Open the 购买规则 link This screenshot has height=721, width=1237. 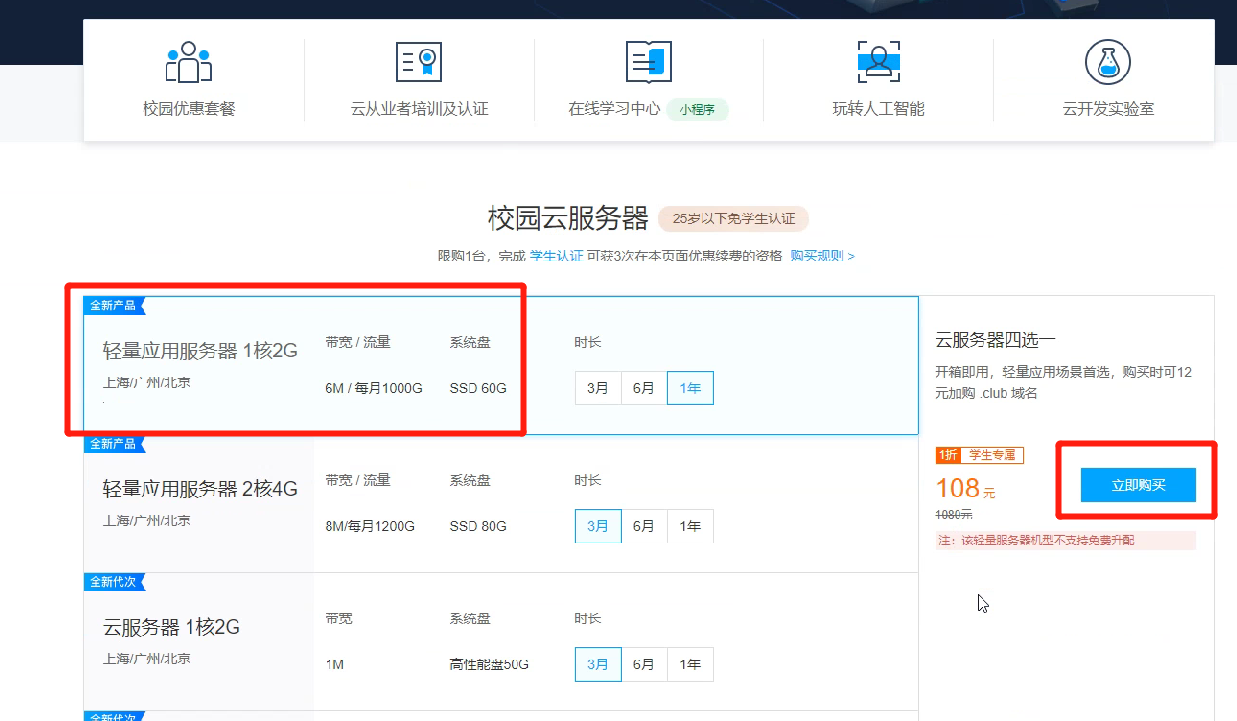pos(822,256)
